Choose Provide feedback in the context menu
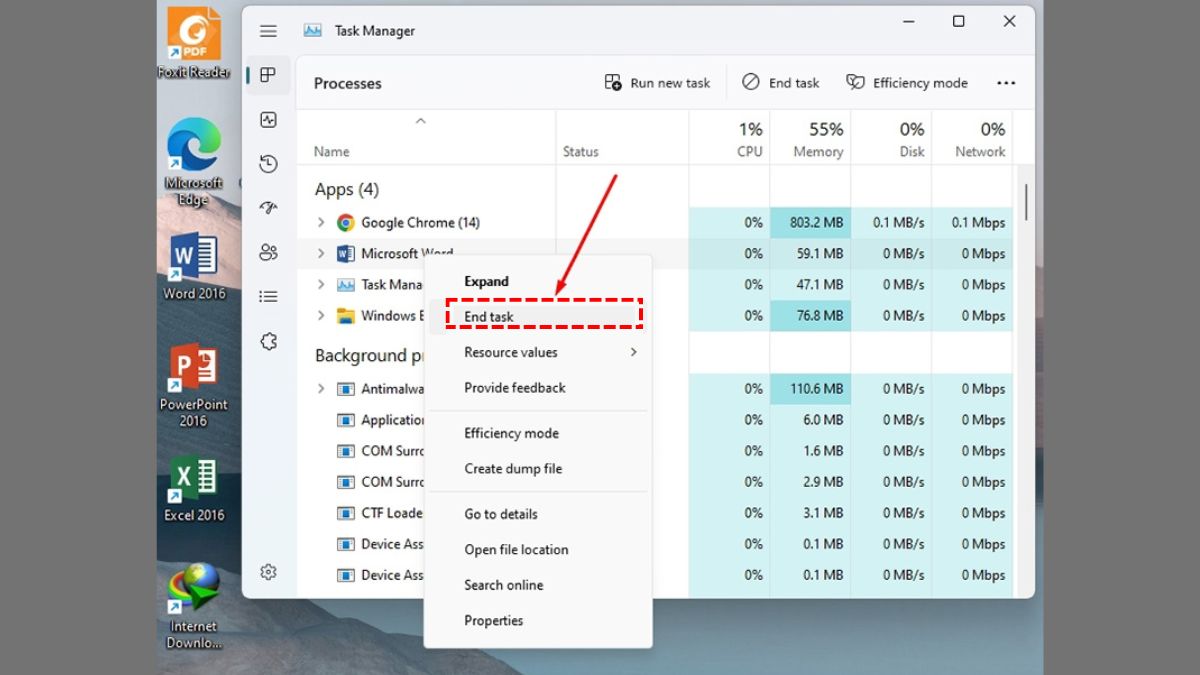1200x675 pixels. (538, 388)
